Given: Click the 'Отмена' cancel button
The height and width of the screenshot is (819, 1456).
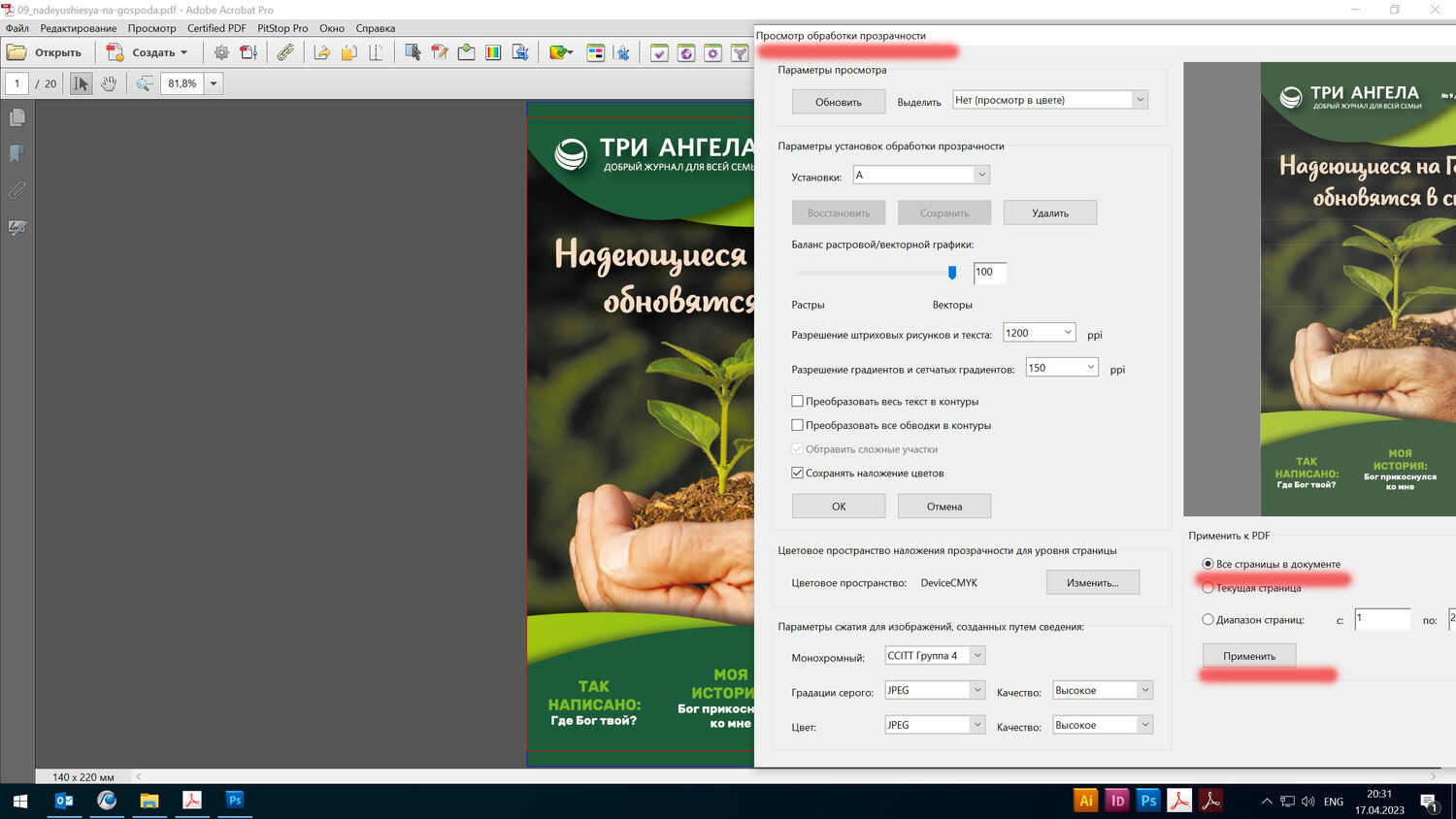Looking at the screenshot, I should pos(944,507).
